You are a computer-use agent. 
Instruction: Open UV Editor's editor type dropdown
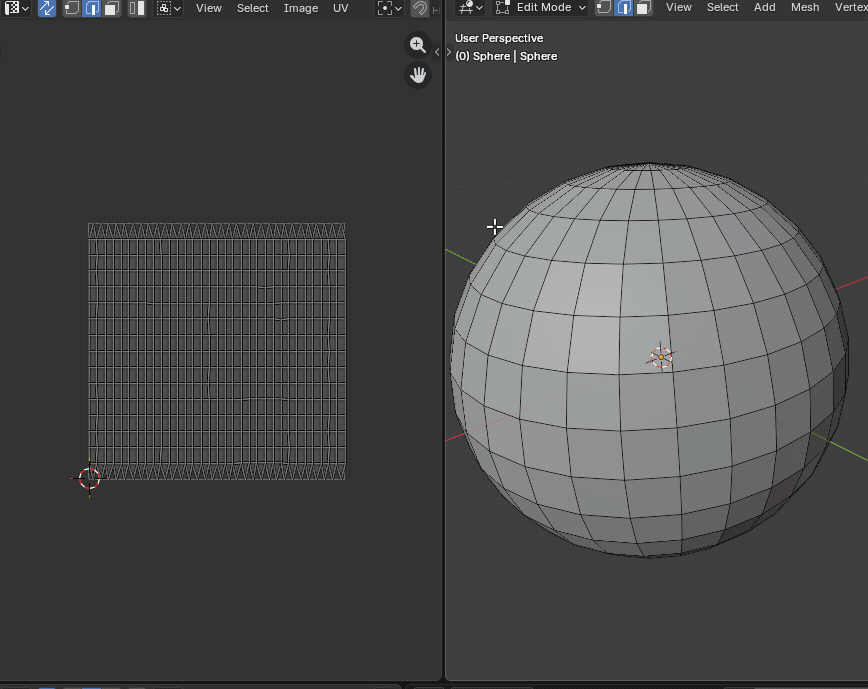pos(16,8)
